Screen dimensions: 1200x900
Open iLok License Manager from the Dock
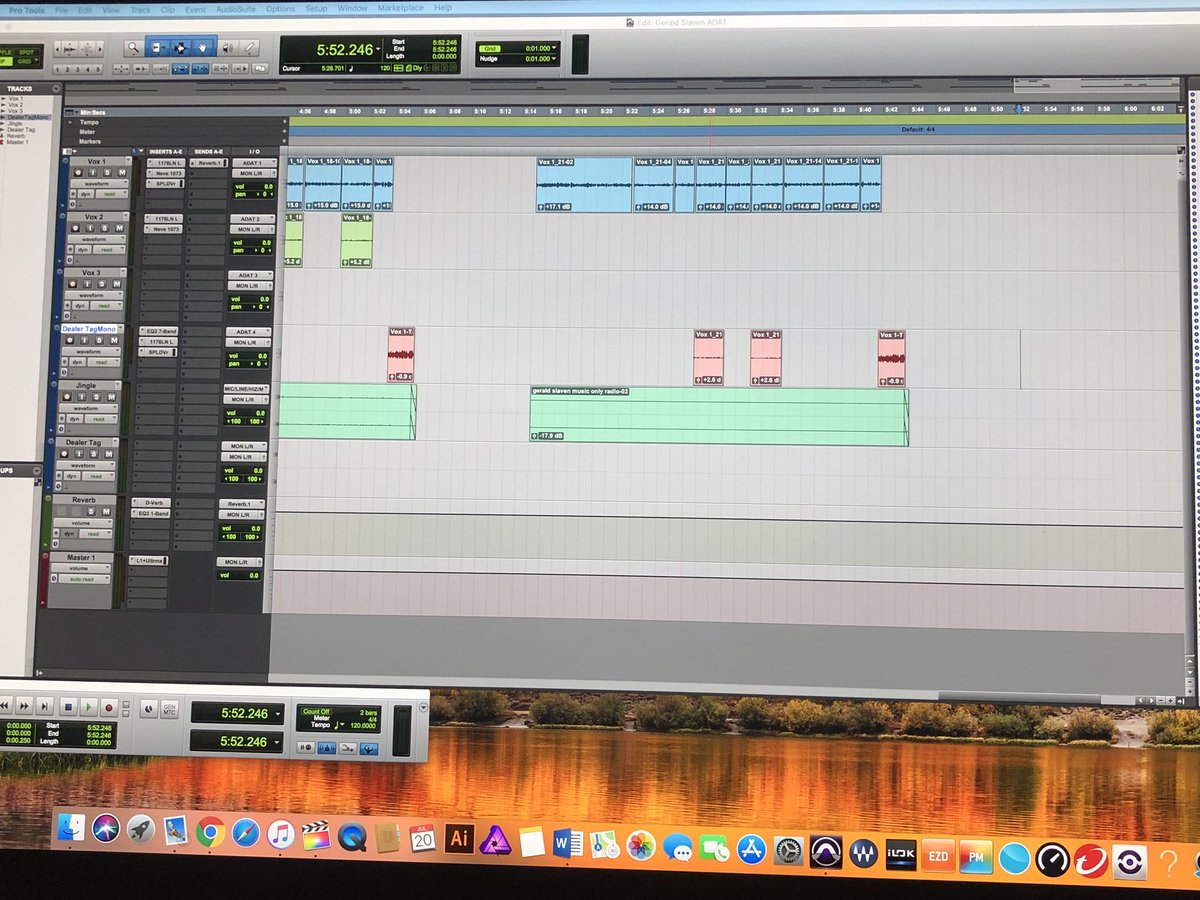tap(901, 856)
